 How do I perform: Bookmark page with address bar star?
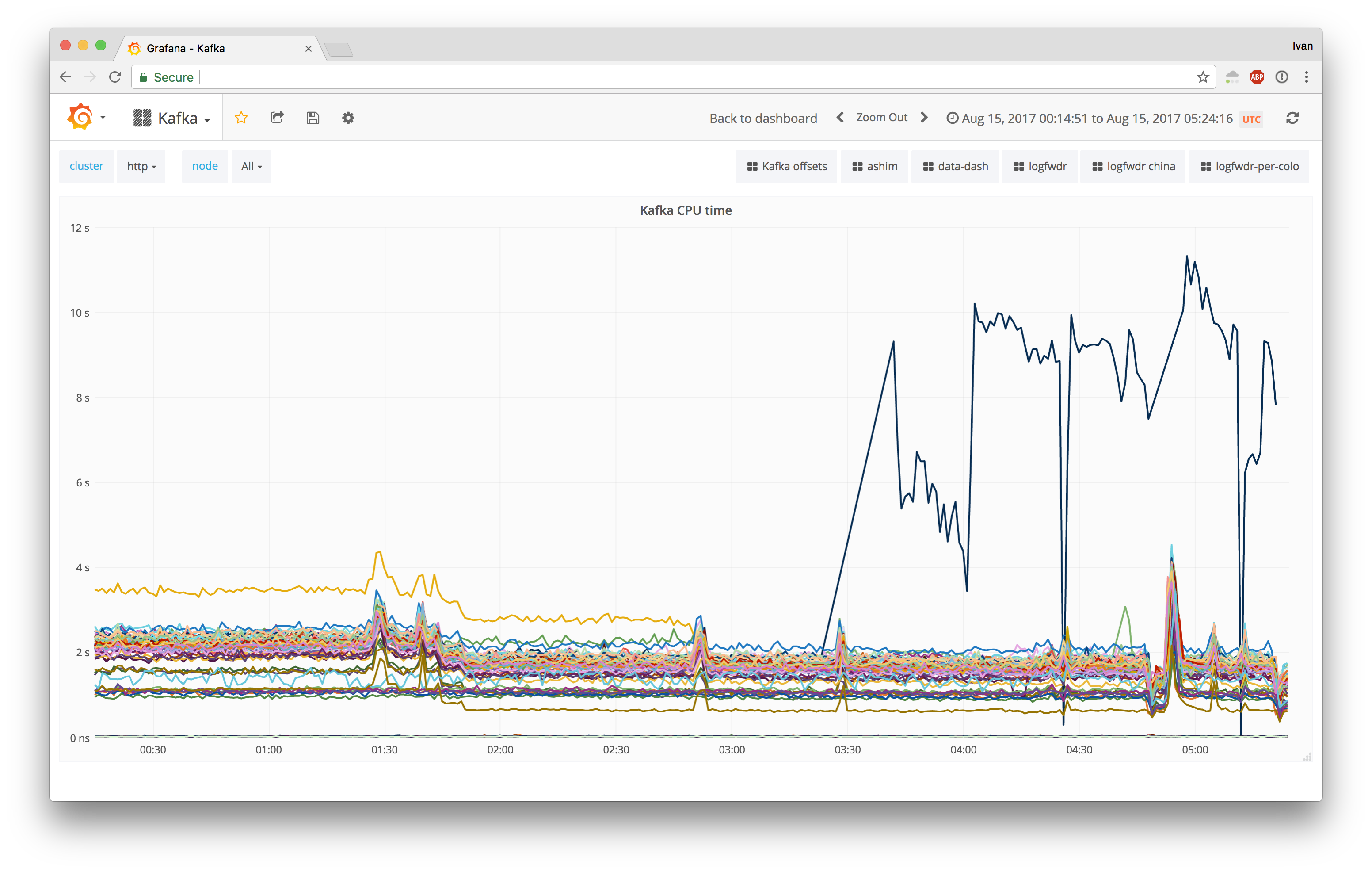[1203, 77]
